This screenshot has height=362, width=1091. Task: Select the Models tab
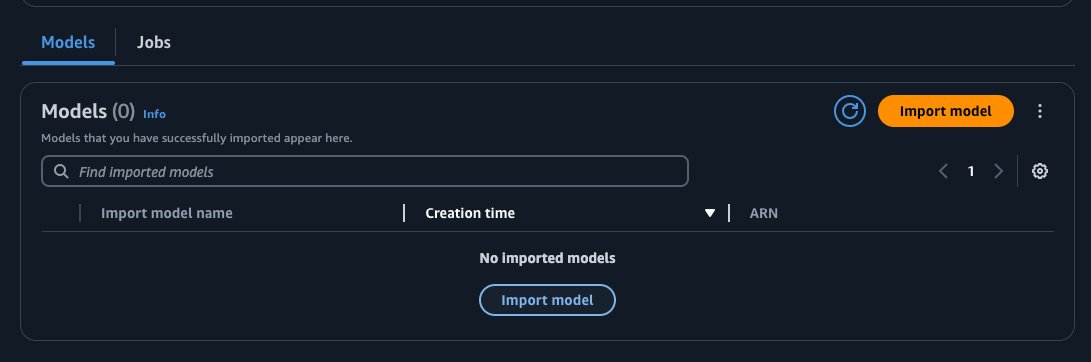(x=68, y=42)
